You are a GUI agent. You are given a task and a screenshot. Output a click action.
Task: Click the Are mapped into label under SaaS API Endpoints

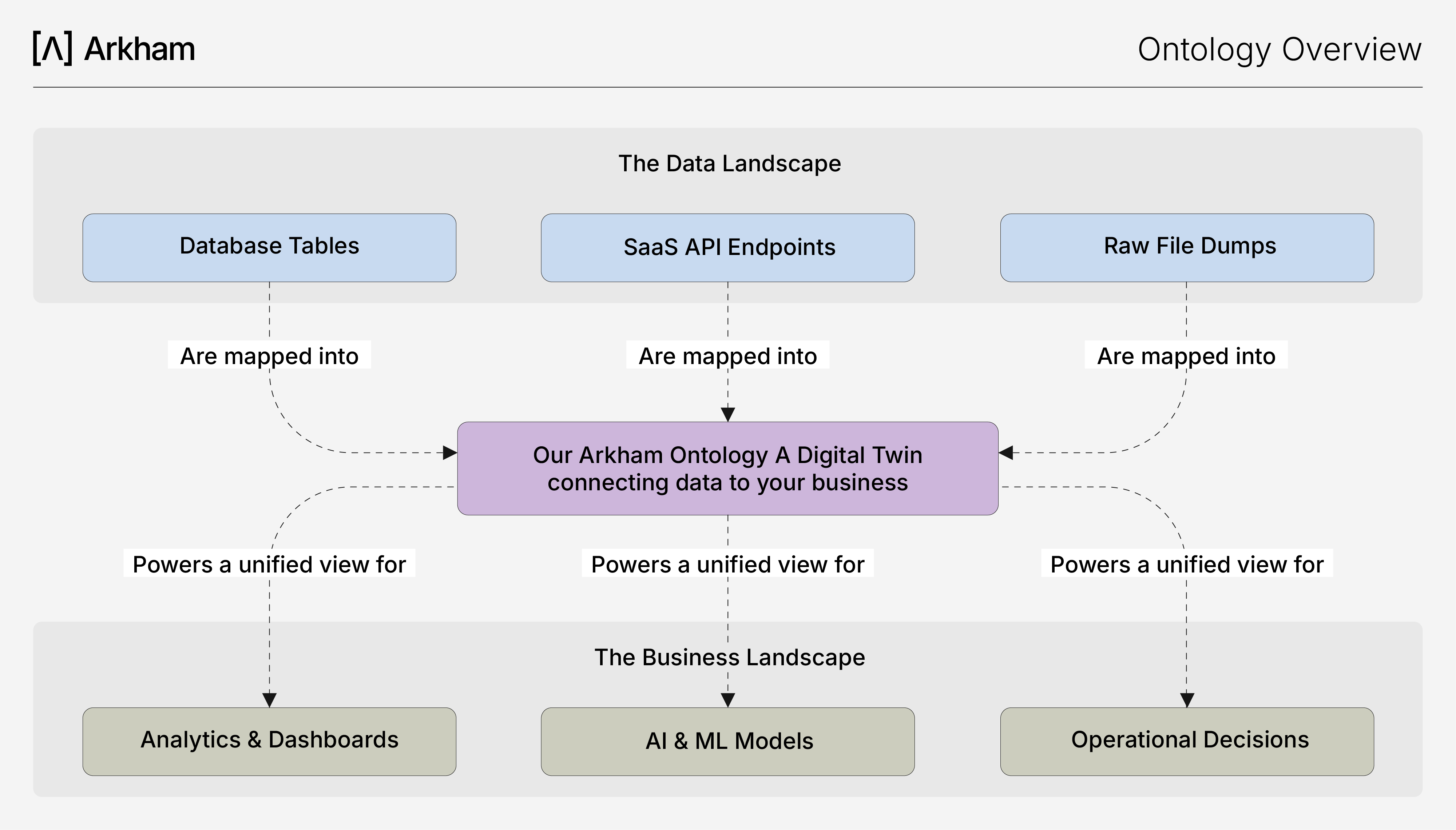coord(728,355)
